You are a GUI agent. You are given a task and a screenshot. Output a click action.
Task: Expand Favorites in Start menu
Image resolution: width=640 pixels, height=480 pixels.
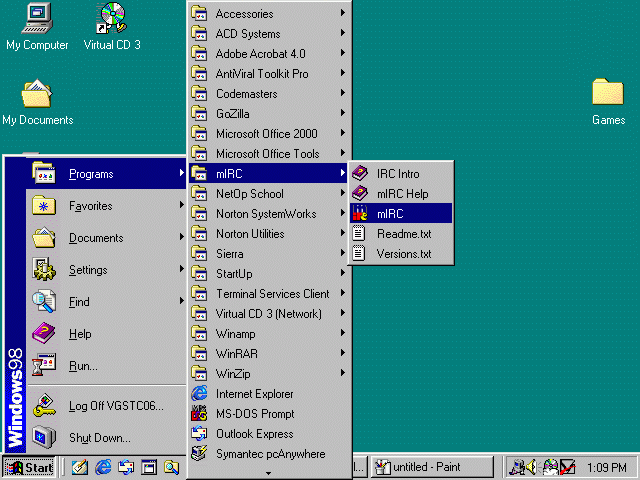click(107, 206)
